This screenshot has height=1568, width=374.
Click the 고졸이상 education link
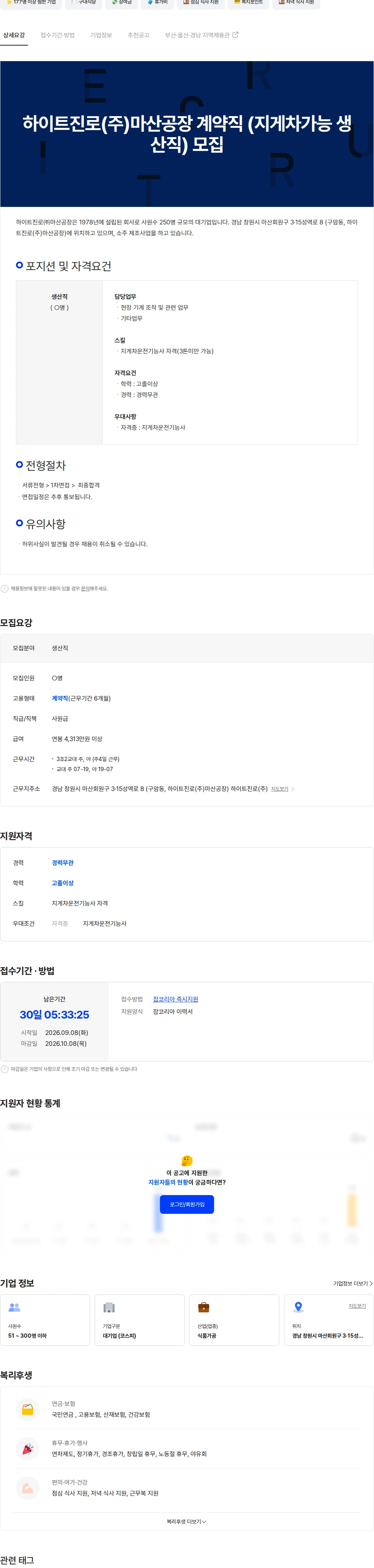63,883
